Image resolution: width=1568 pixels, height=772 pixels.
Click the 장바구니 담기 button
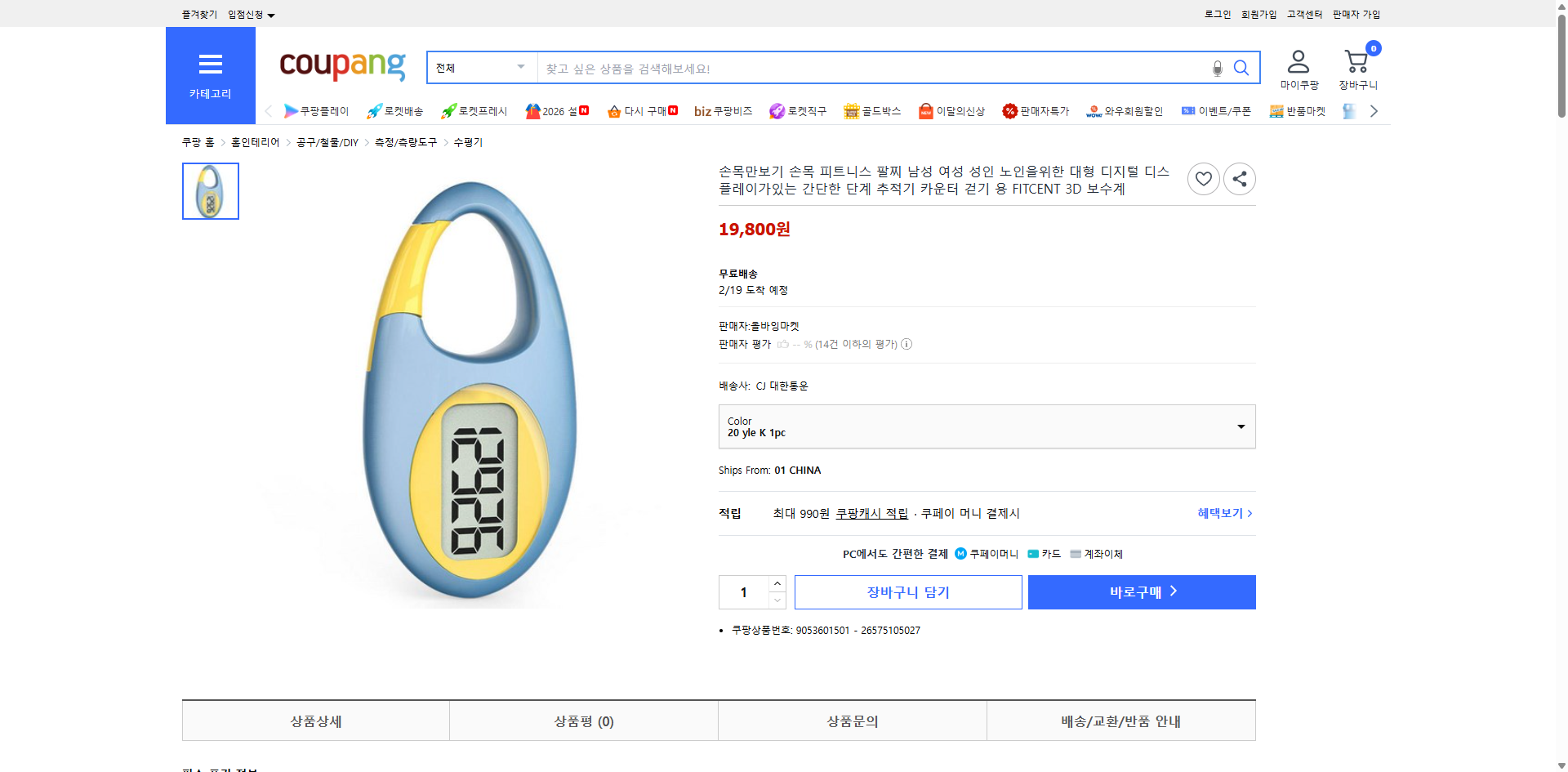pyautogui.click(x=907, y=591)
